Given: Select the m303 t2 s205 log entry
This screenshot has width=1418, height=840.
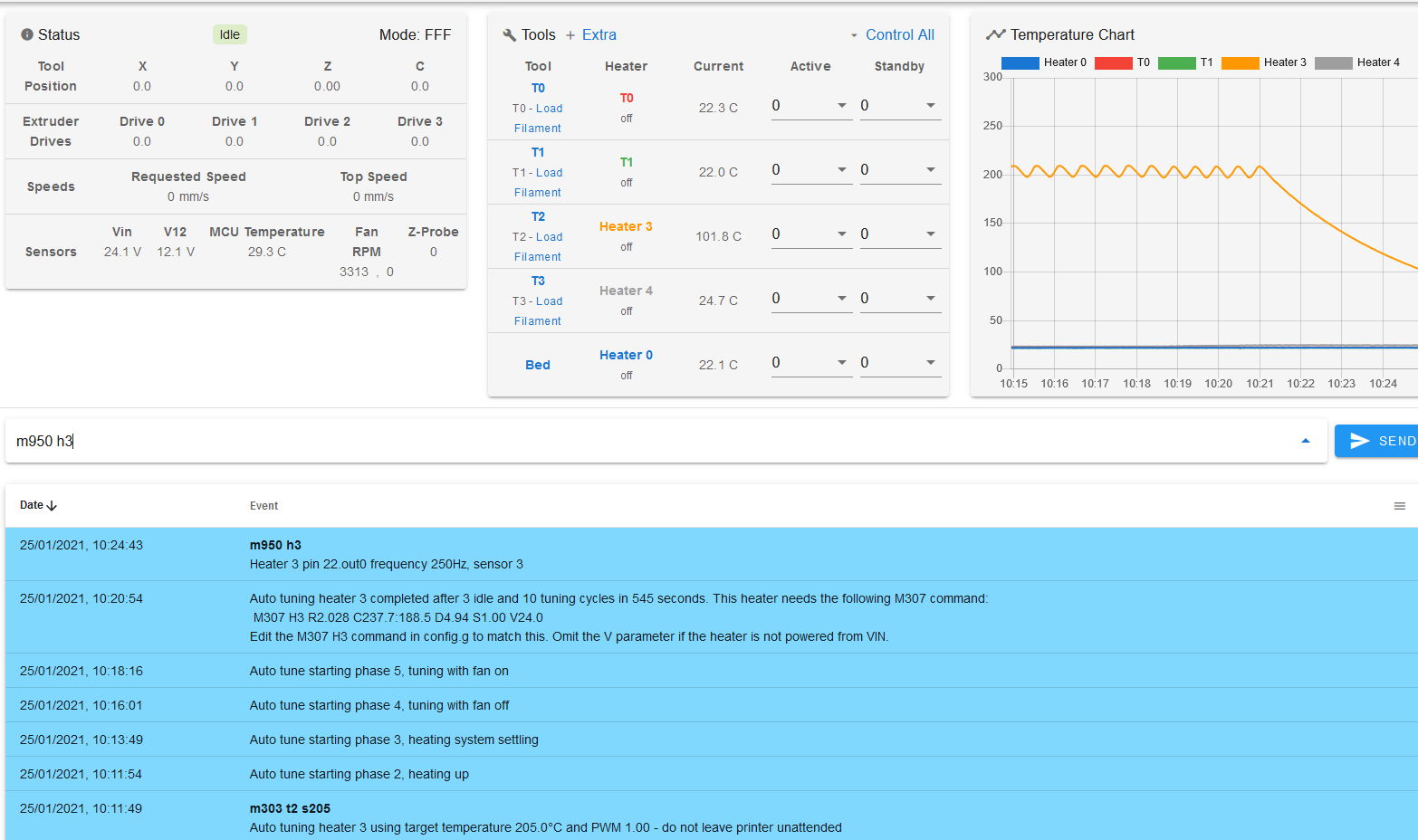Looking at the screenshot, I should [x=712, y=817].
